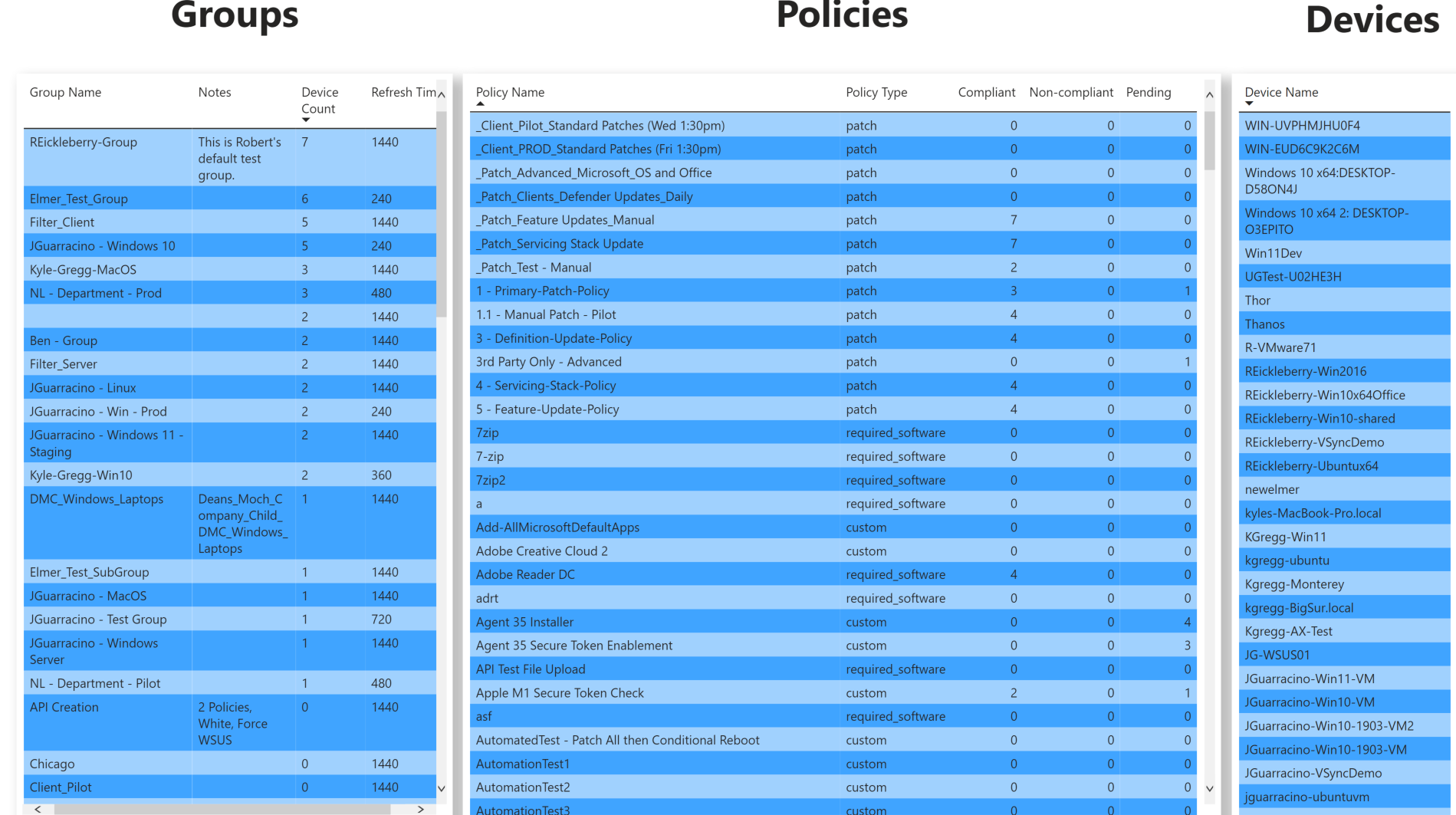Image resolution: width=1456 pixels, height=815 pixels.
Task: Select the Thor device
Action: pyautogui.click(x=1343, y=300)
